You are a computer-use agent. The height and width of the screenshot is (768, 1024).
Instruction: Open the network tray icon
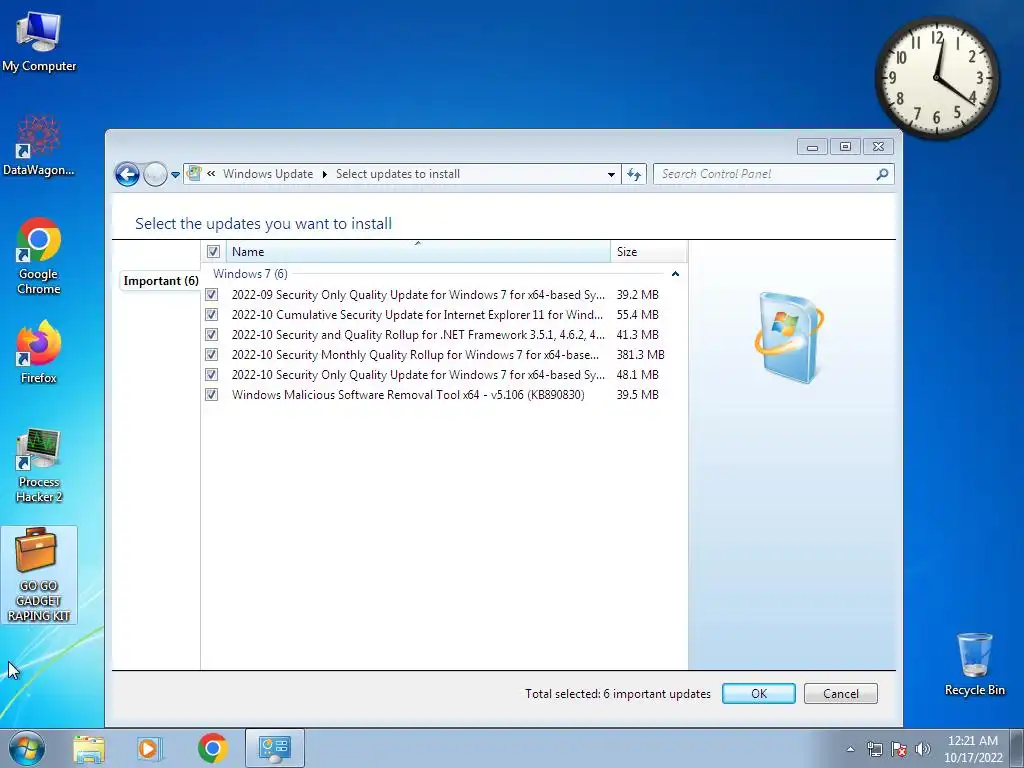(x=874, y=749)
